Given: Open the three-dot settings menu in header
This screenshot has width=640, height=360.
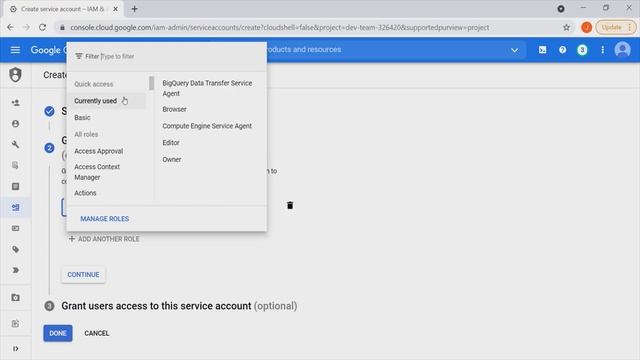Looking at the screenshot, I should [x=602, y=50].
